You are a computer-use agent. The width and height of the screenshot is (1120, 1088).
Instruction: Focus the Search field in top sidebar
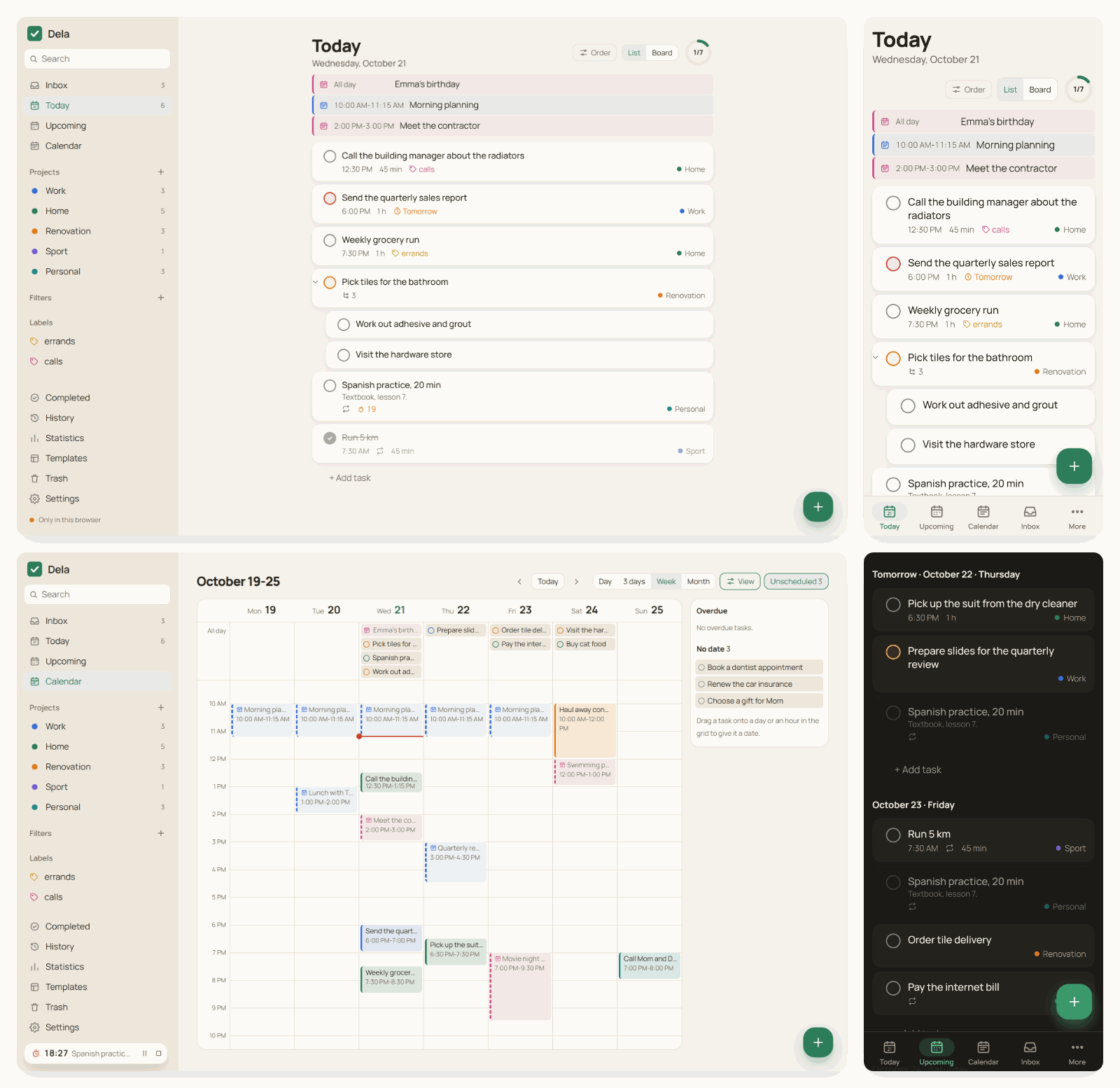97,59
